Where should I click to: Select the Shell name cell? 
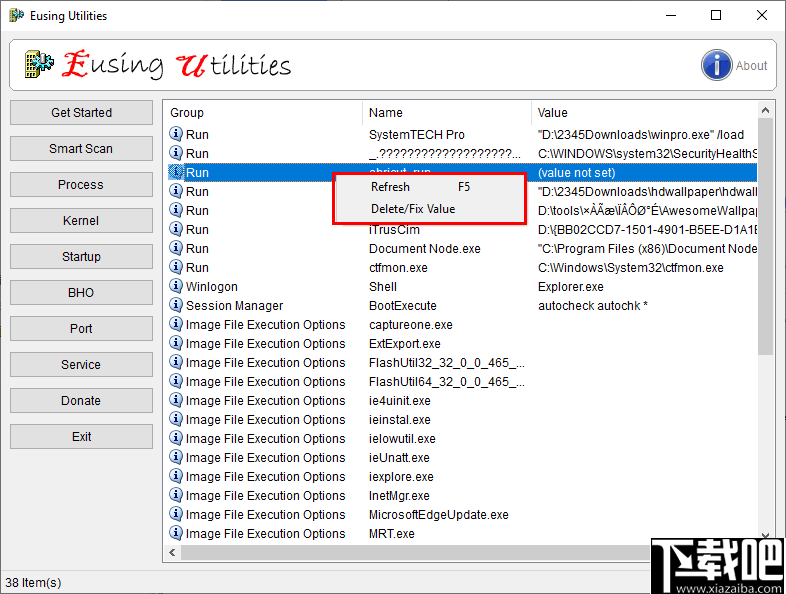382,287
